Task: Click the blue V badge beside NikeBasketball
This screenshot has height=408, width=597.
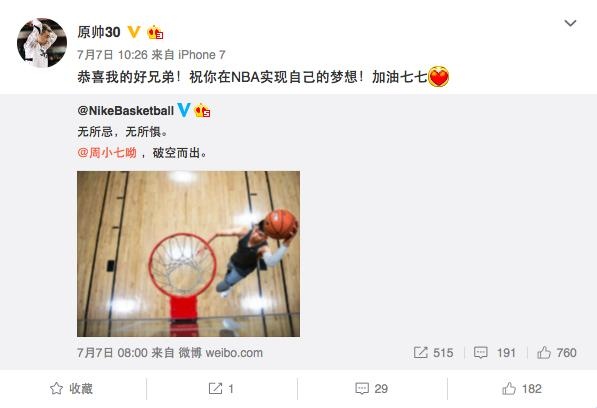Action: tap(184, 110)
